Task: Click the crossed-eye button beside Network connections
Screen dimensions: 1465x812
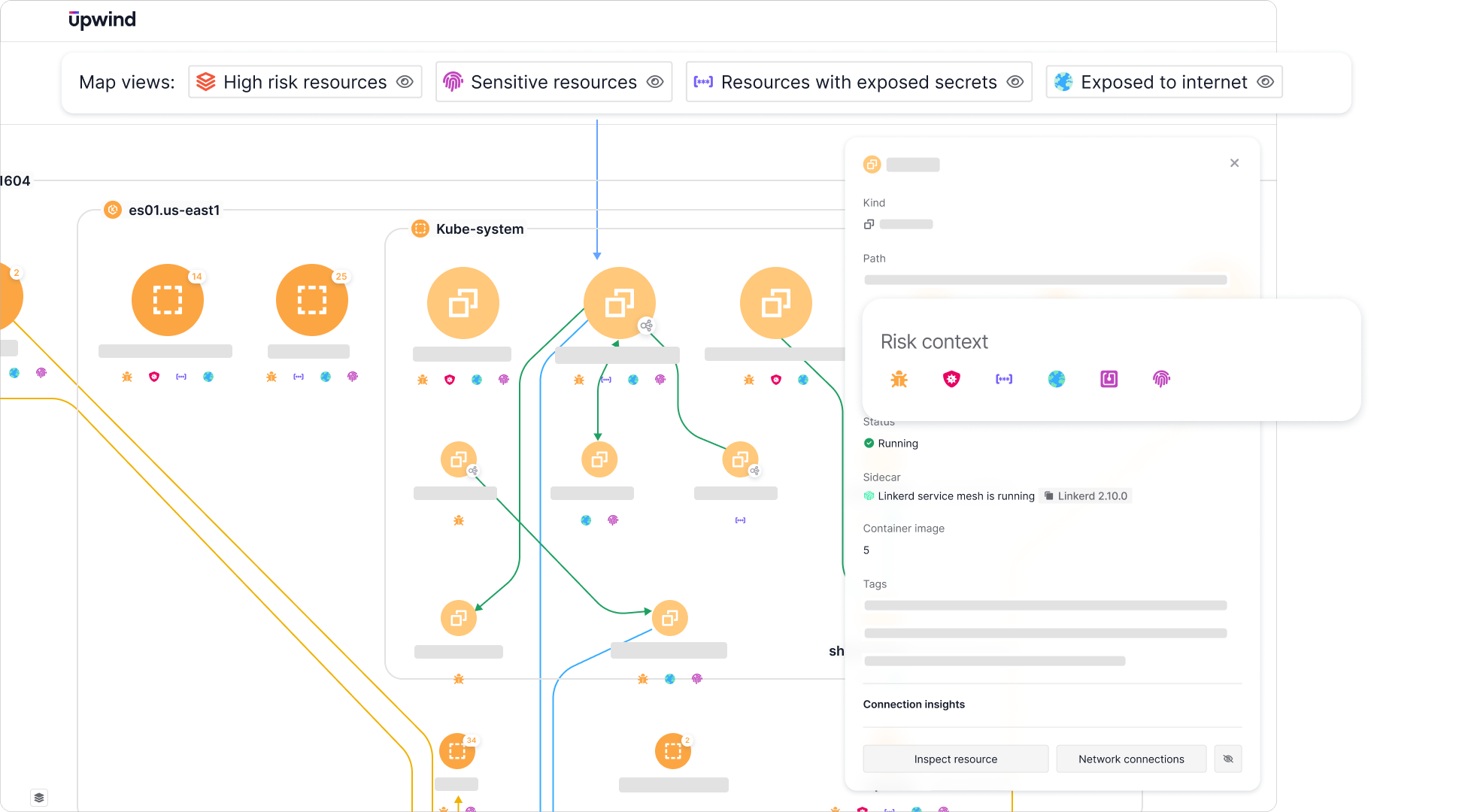Action: click(1228, 759)
